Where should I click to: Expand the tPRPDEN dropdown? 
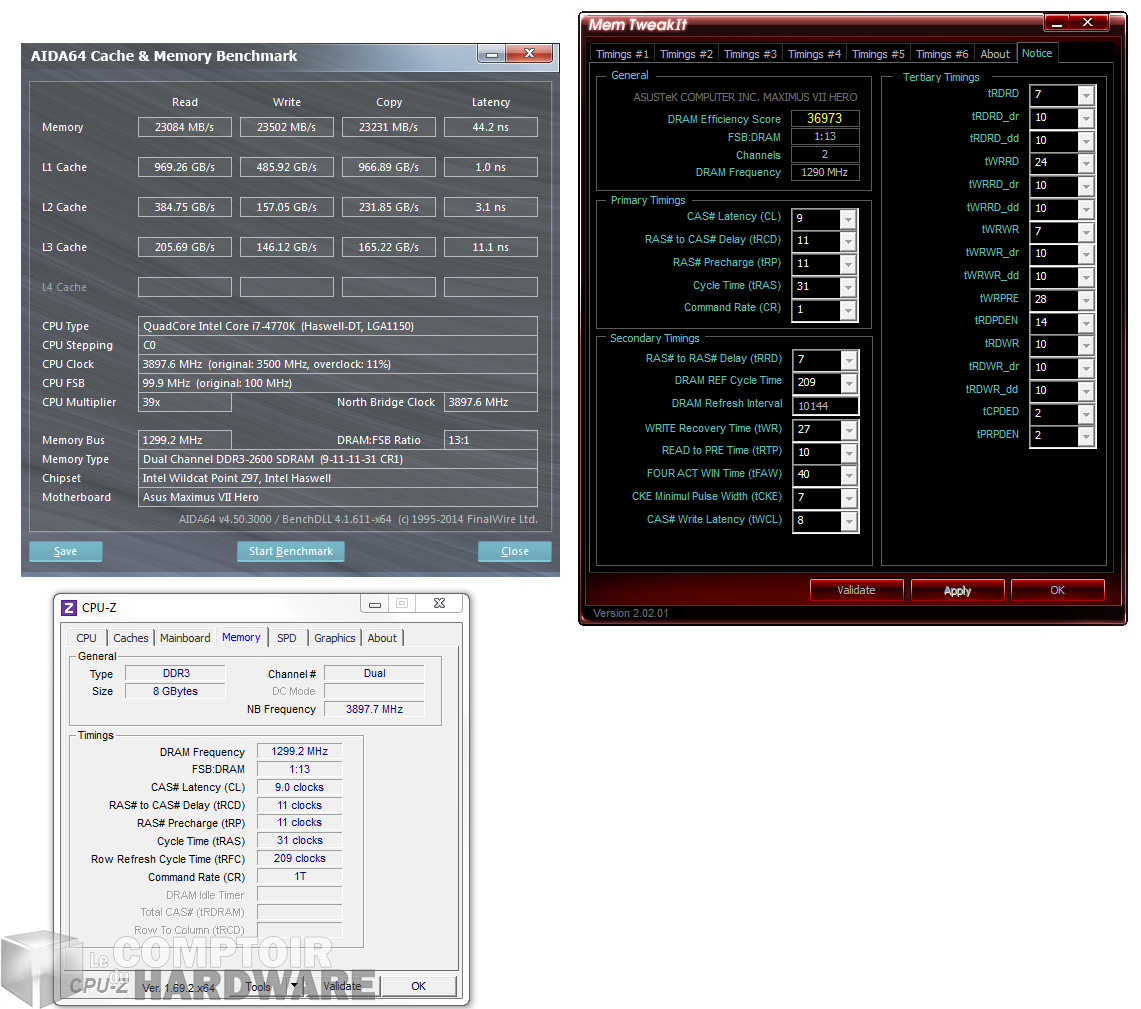tap(1086, 436)
